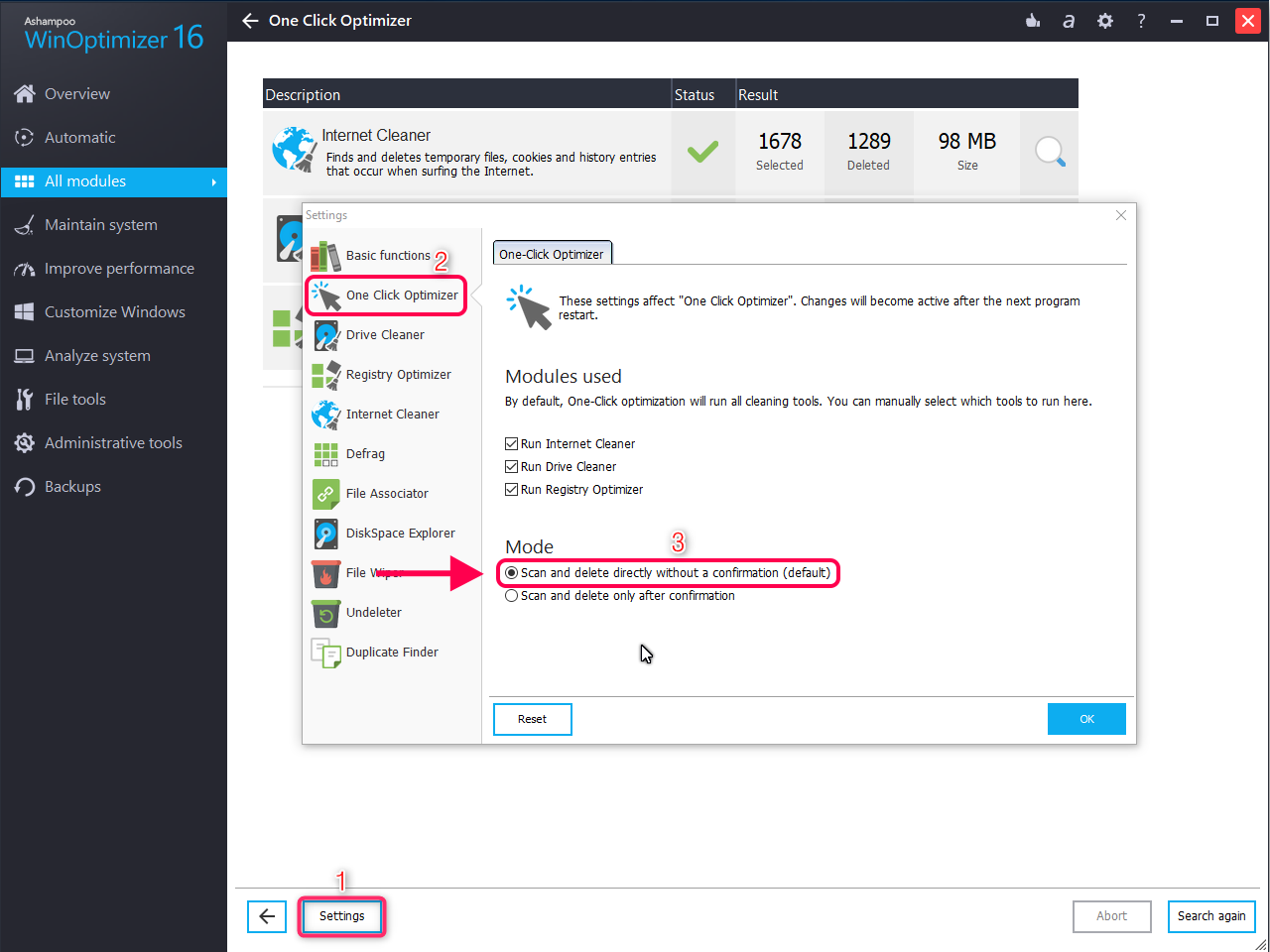Click the Modules used heading
This screenshot has height=952, width=1270.
564,377
